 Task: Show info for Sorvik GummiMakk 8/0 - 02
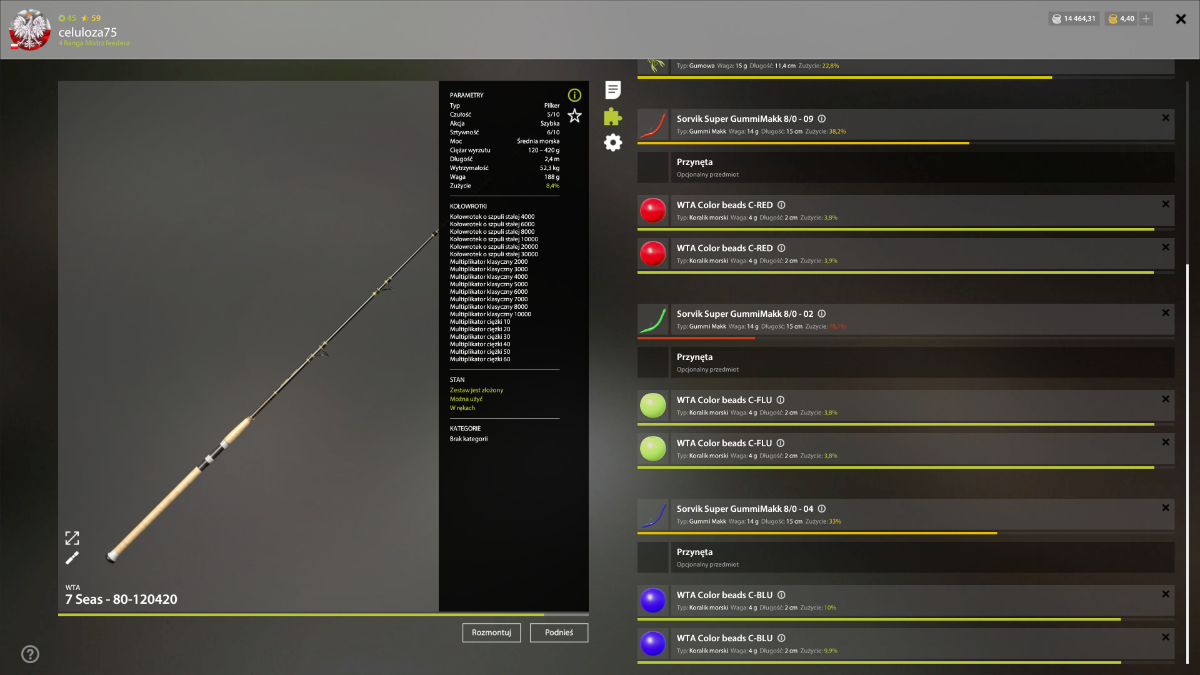(x=822, y=313)
